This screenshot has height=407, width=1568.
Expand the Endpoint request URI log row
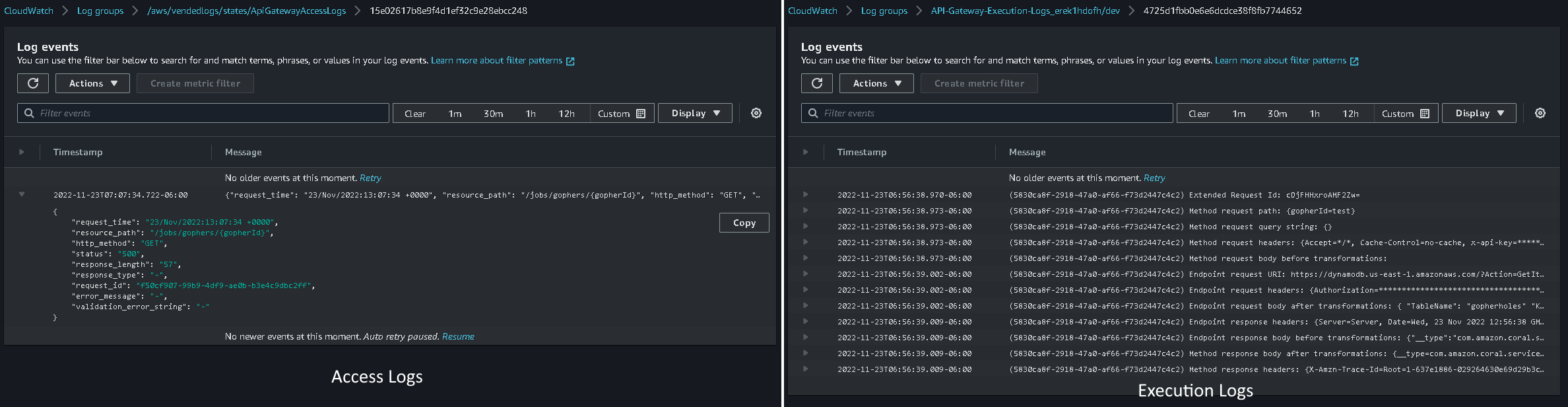[806, 274]
